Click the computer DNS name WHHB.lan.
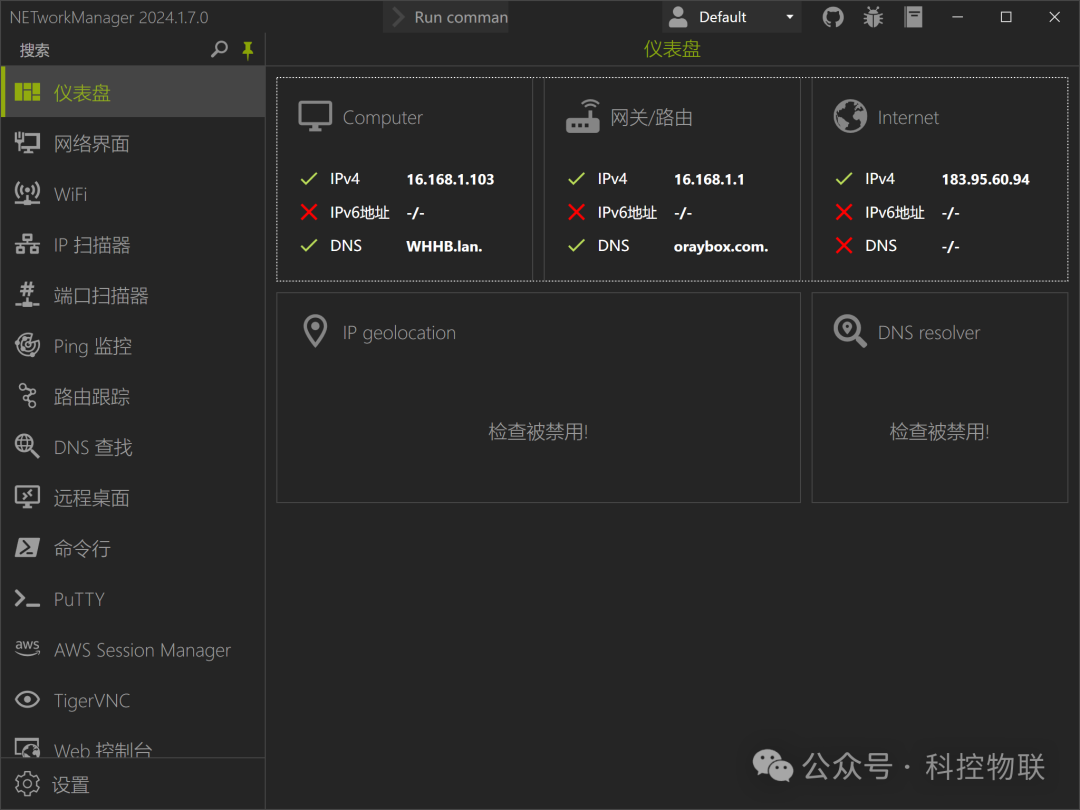This screenshot has height=810, width=1080. [x=444, y=246]
